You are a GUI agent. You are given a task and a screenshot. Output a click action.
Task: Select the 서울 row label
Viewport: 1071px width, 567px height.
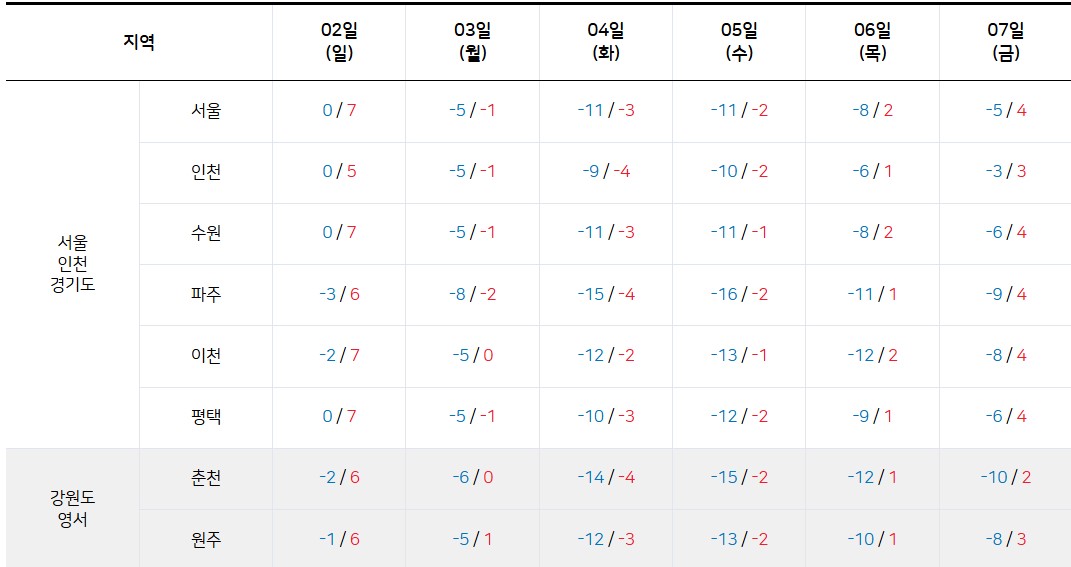pos(206,111)
